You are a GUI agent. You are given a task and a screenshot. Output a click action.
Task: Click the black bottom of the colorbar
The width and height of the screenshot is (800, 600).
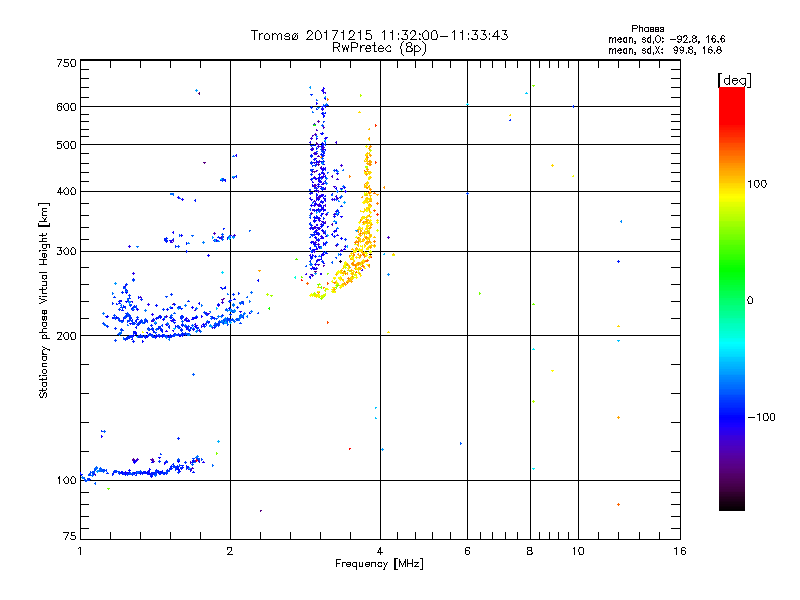(x=732, y=503)
